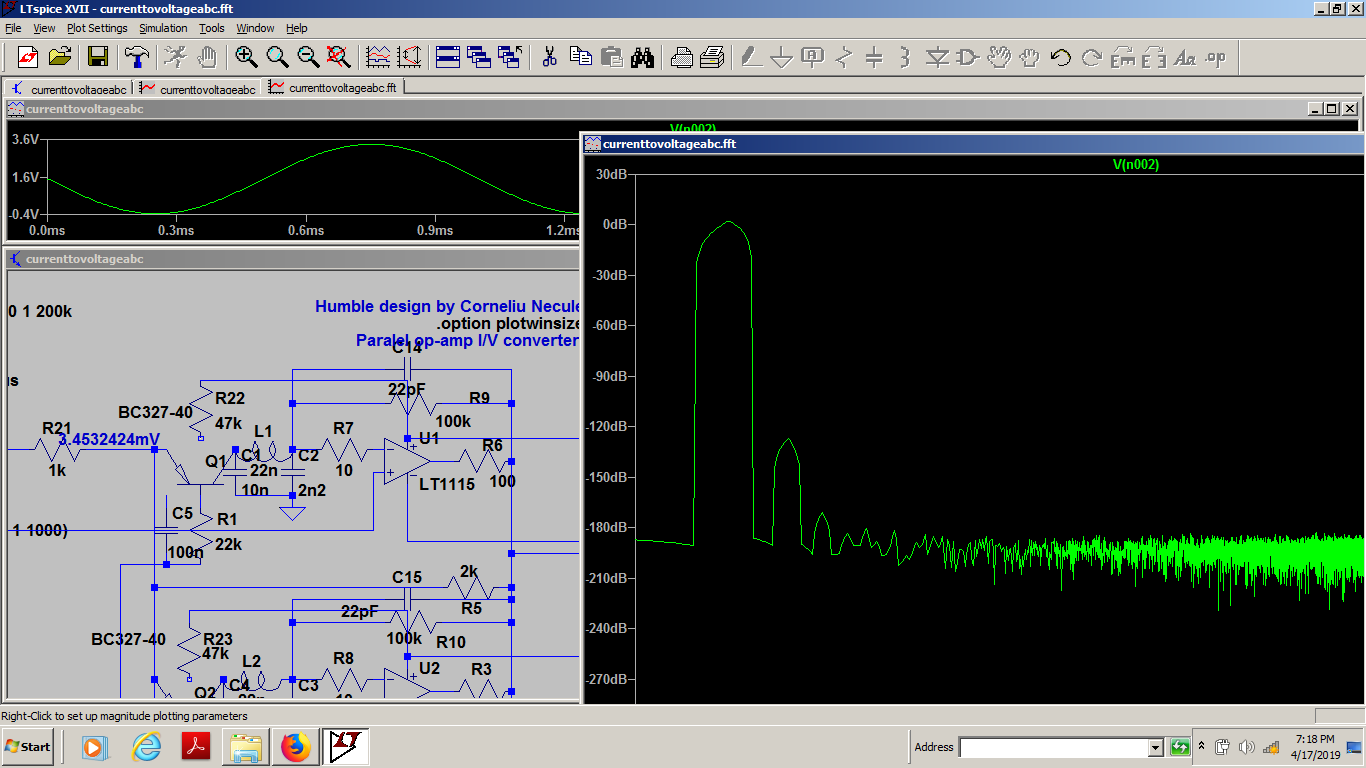Select the Zoom Out magnifier icon

coord(308,57)
